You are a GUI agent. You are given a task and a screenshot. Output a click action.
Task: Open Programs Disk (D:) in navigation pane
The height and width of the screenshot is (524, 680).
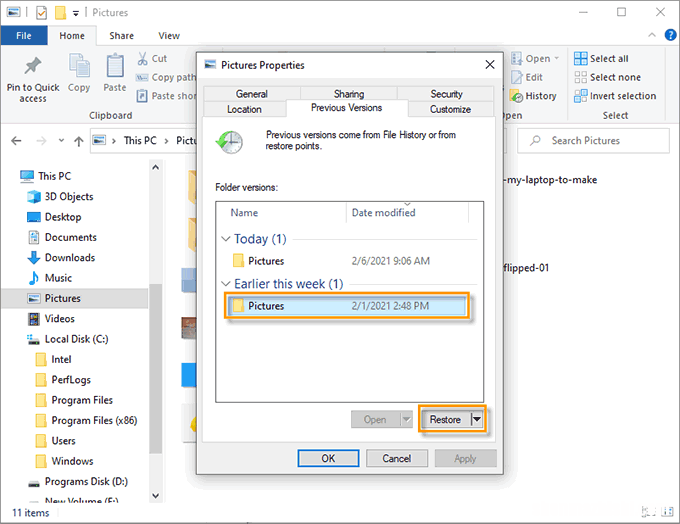pyautogui.click(x=78, y=482)
